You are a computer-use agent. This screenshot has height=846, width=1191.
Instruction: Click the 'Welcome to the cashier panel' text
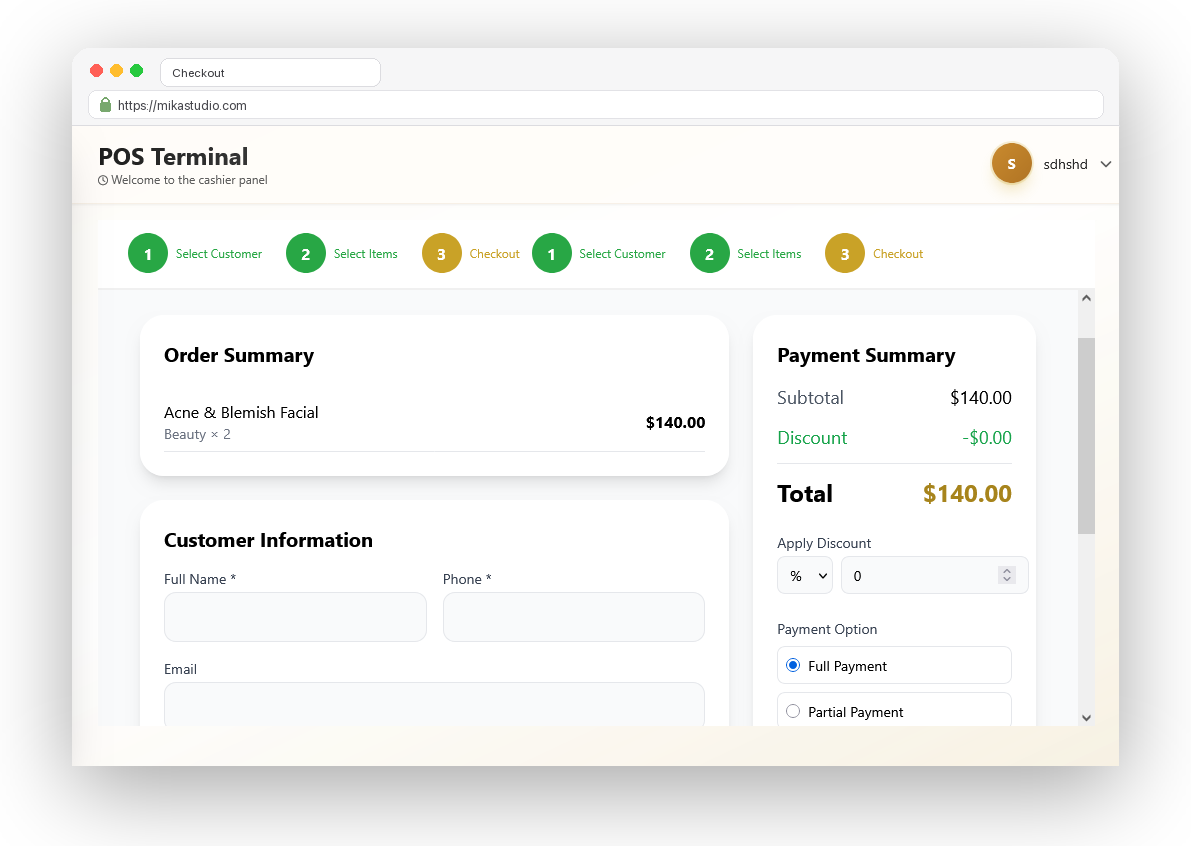(x=189, y=181)
